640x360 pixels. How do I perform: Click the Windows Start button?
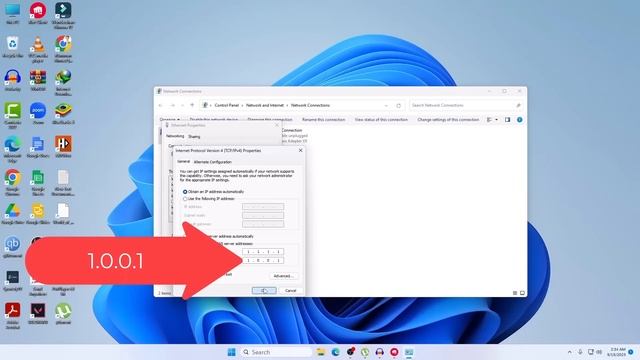click(x=231, y=352)
